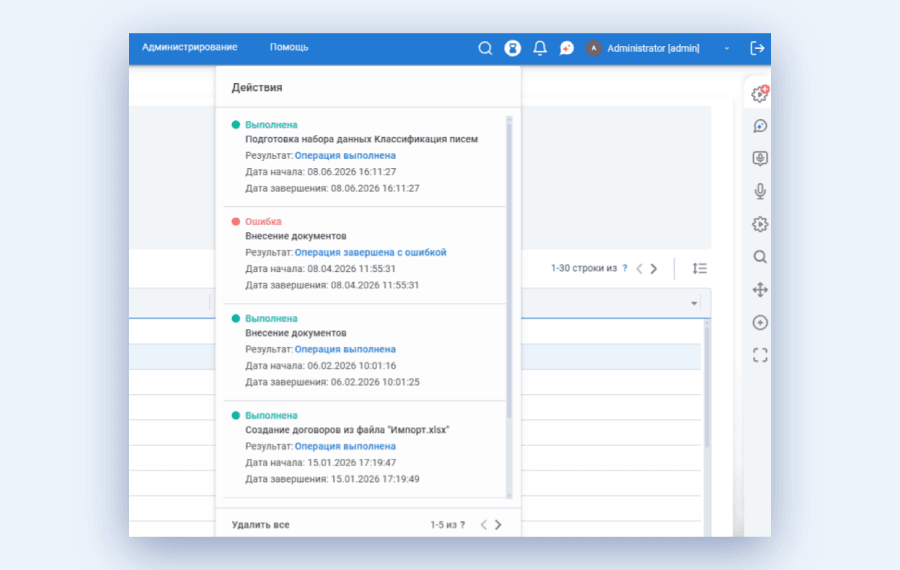Image resolution: width=900 pixels, height=570 pixels.
Task: Open the sidebar gear with play icon
Action: [x=760, y=224]
